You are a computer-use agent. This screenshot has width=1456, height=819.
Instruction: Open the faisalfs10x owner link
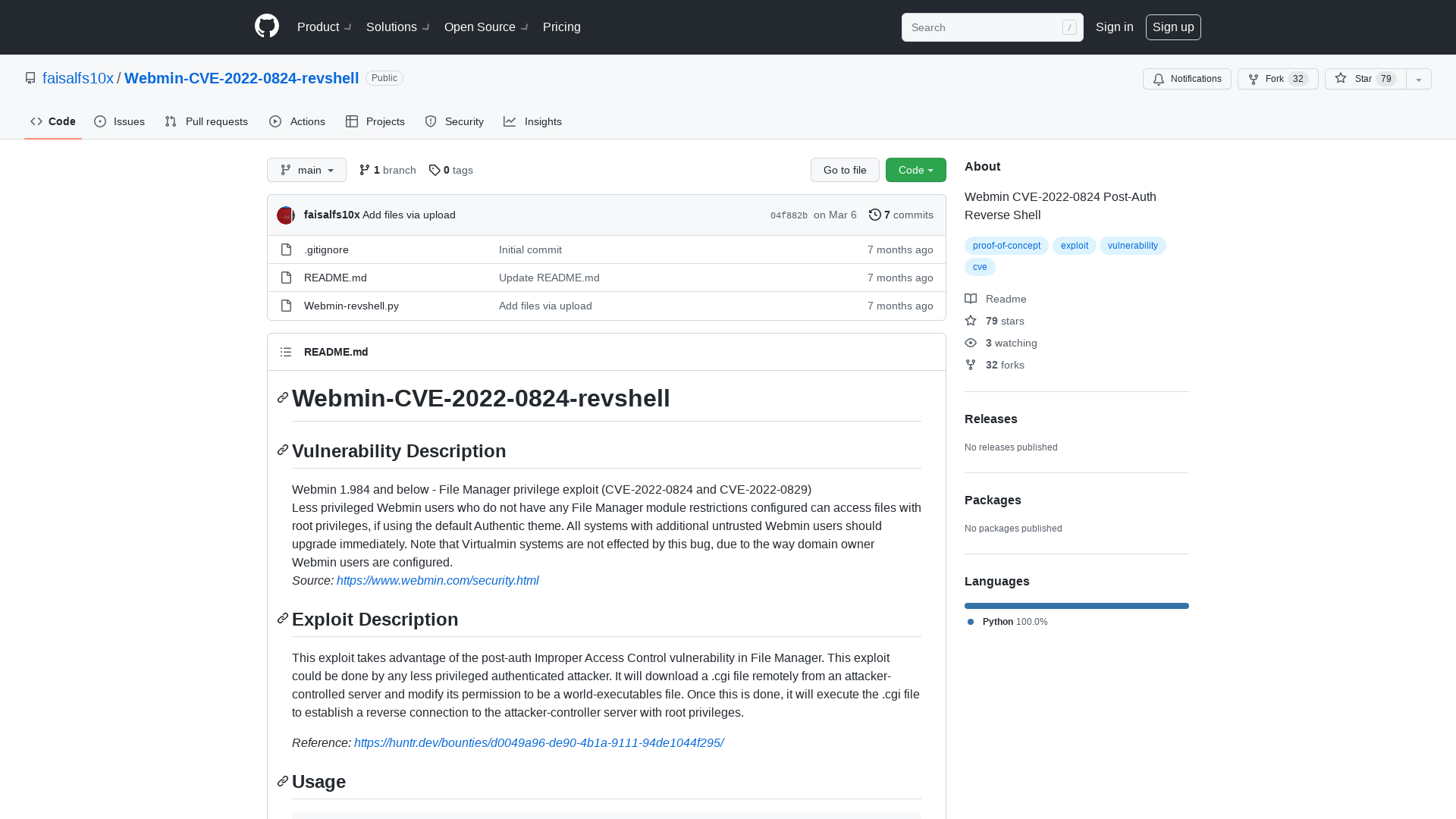point(78,78)
